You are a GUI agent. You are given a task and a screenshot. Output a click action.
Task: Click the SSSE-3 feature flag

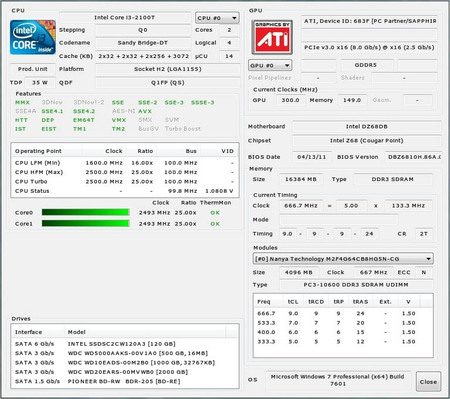(x=203, y=102)
